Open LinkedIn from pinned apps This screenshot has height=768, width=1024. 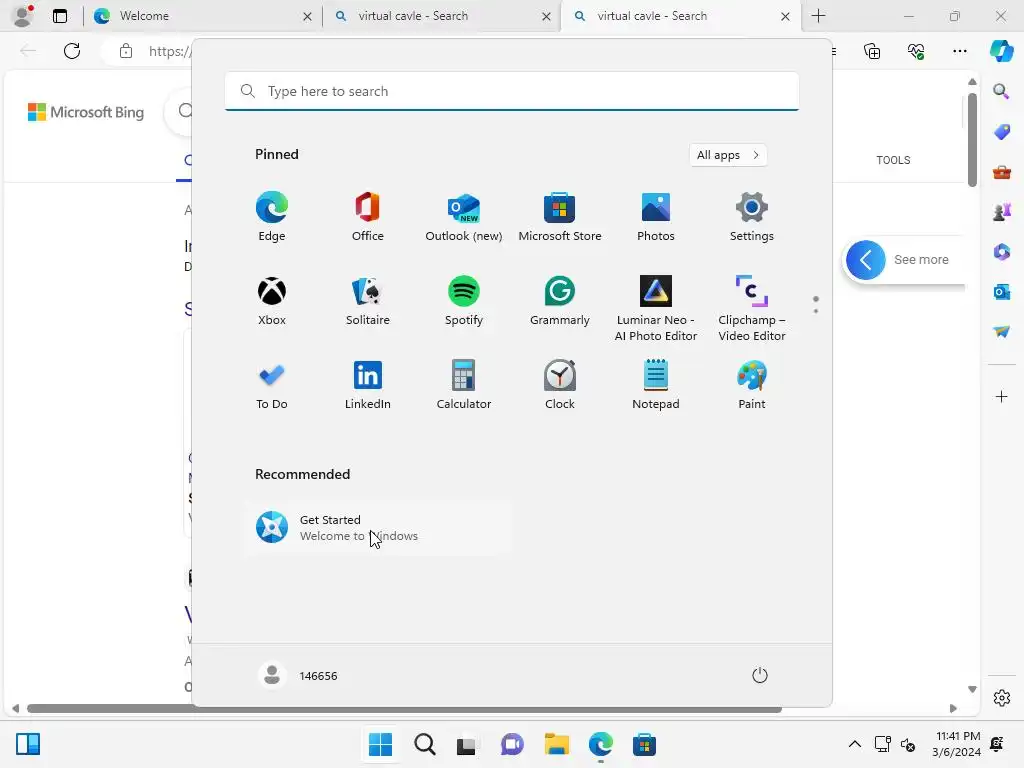368,385
